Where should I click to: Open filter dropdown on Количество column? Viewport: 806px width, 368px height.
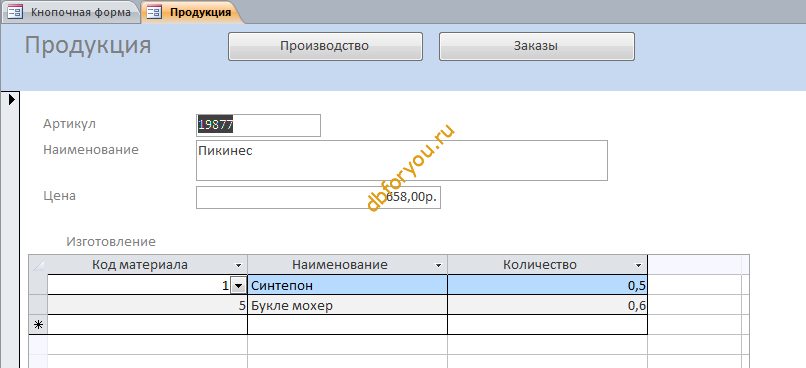[638, 266]
